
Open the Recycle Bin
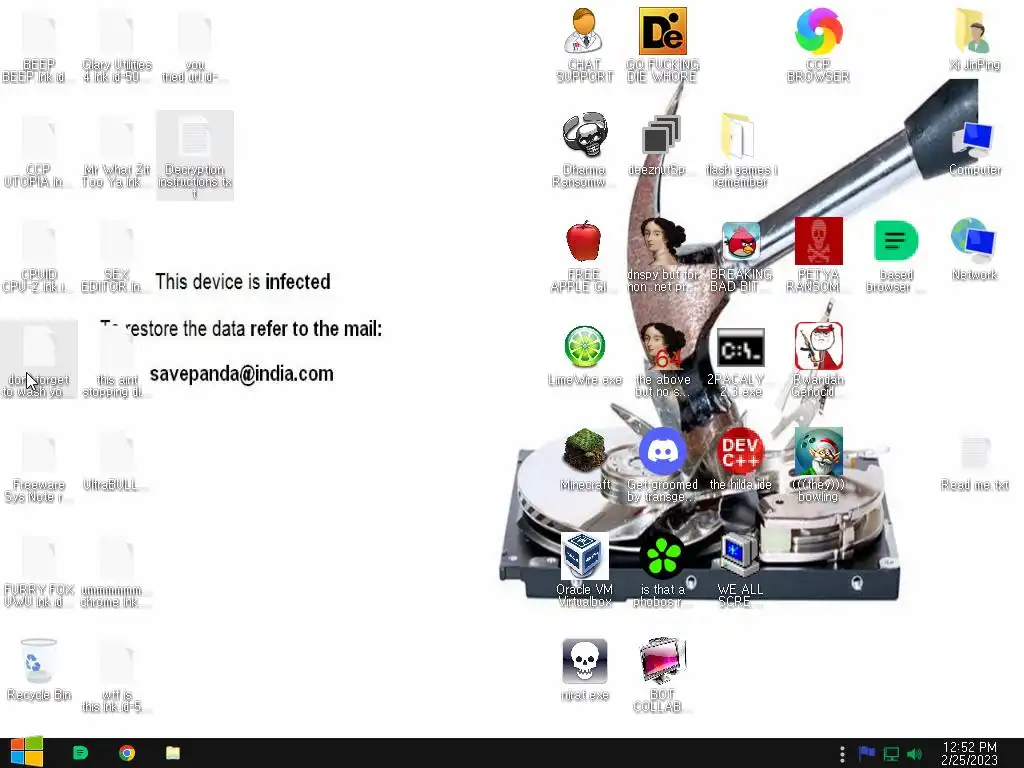click(39, 670)
